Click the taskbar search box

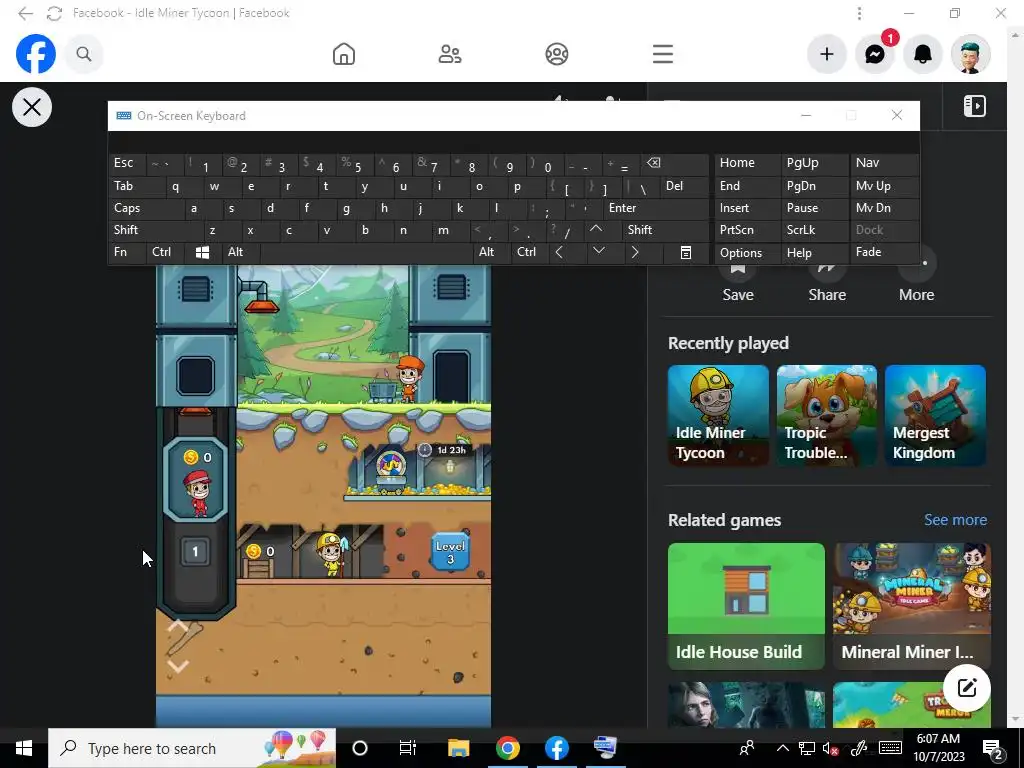point(192,748)
